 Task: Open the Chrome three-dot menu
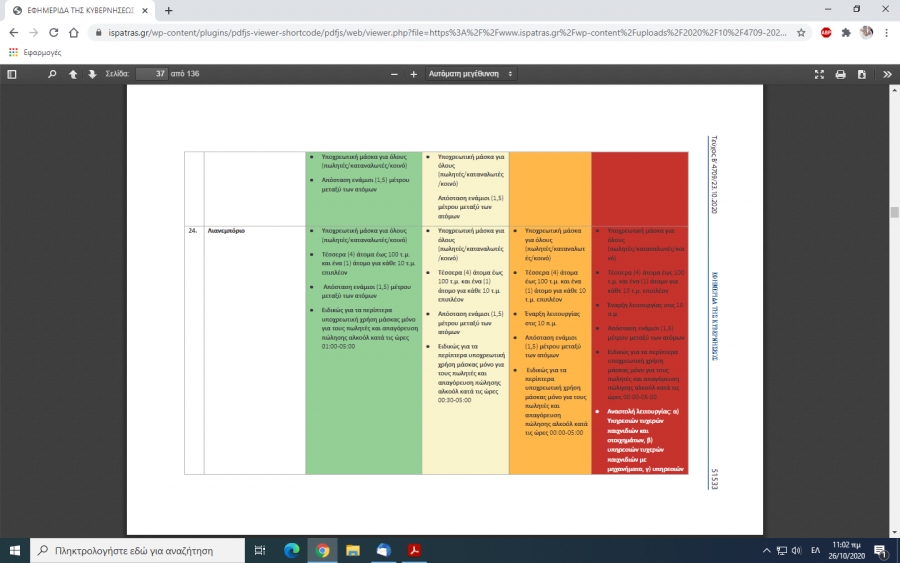click(886, 32)
